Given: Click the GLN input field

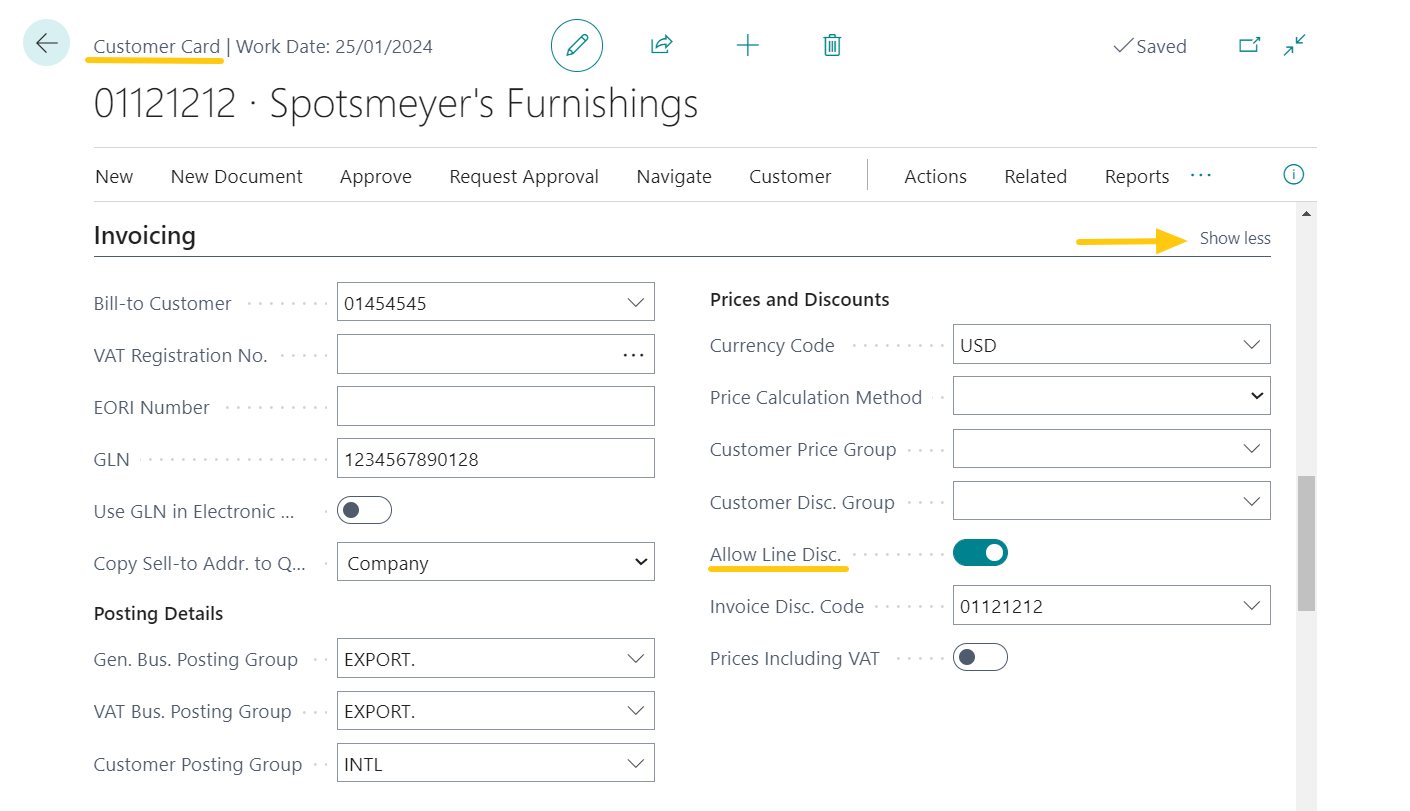Looking at the screenshot, I should pos(496,458).
